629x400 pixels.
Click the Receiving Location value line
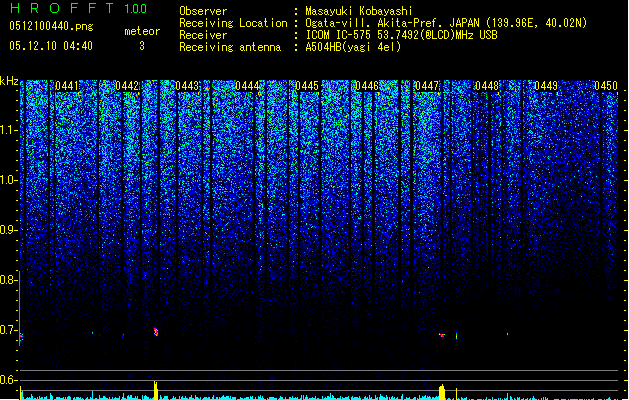[x=446, y=23]
